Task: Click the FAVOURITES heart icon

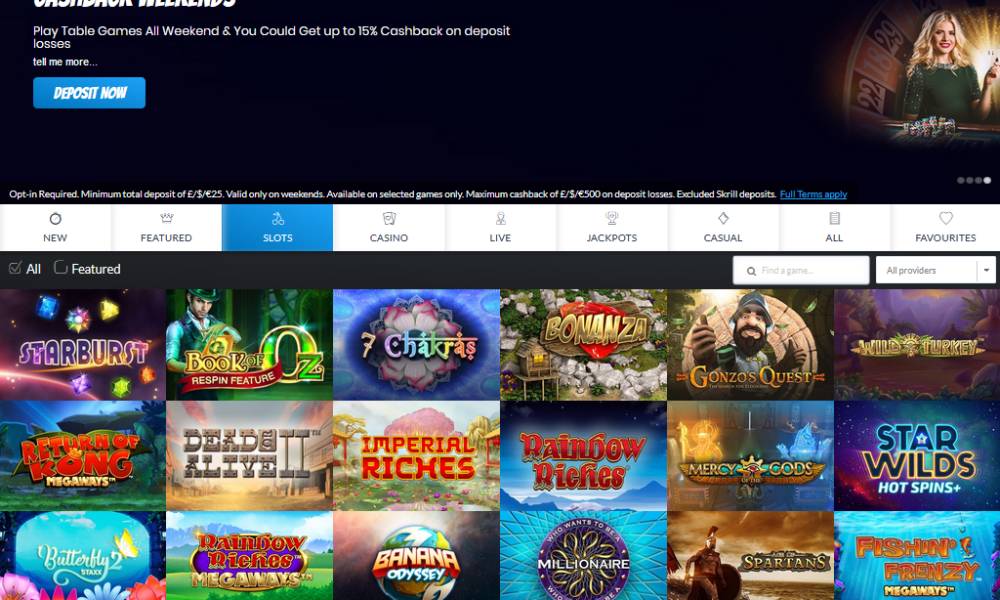Action: (x=946, y=218)
